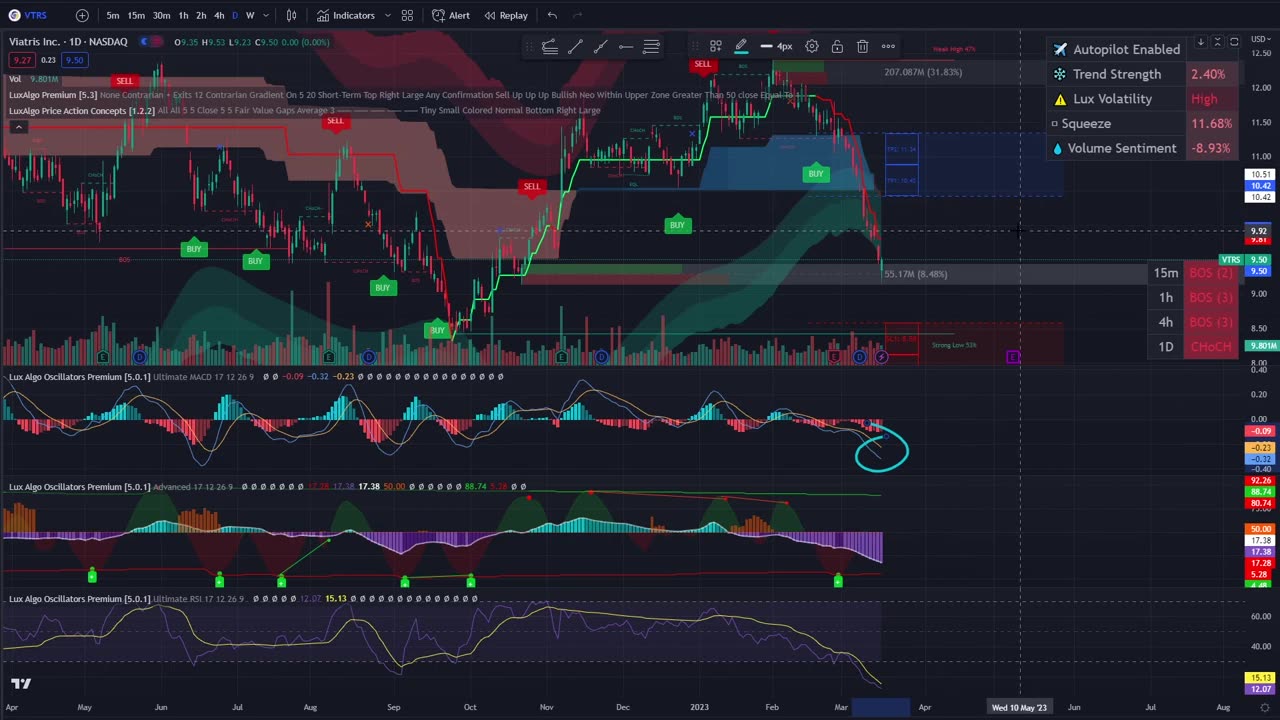Select the extended line drawing tool
The width and height of the screenshot is (1280, 720).
point(600,46)
